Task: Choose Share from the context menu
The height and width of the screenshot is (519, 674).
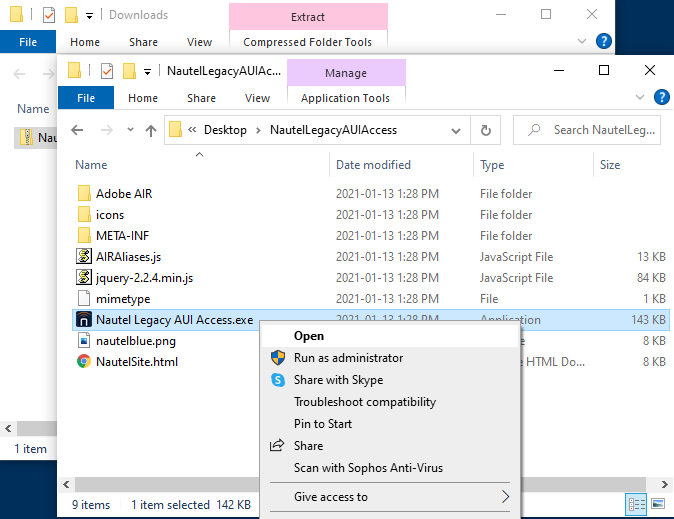Action: coord(390,445)
